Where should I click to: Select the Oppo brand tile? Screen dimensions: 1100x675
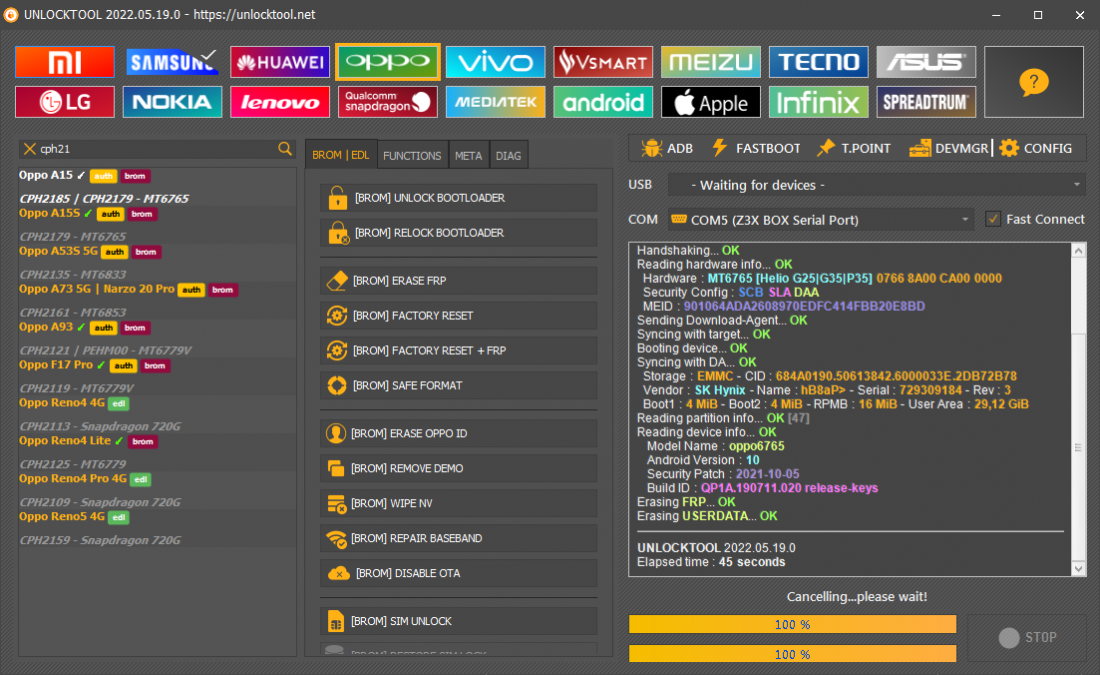(388, 62)
